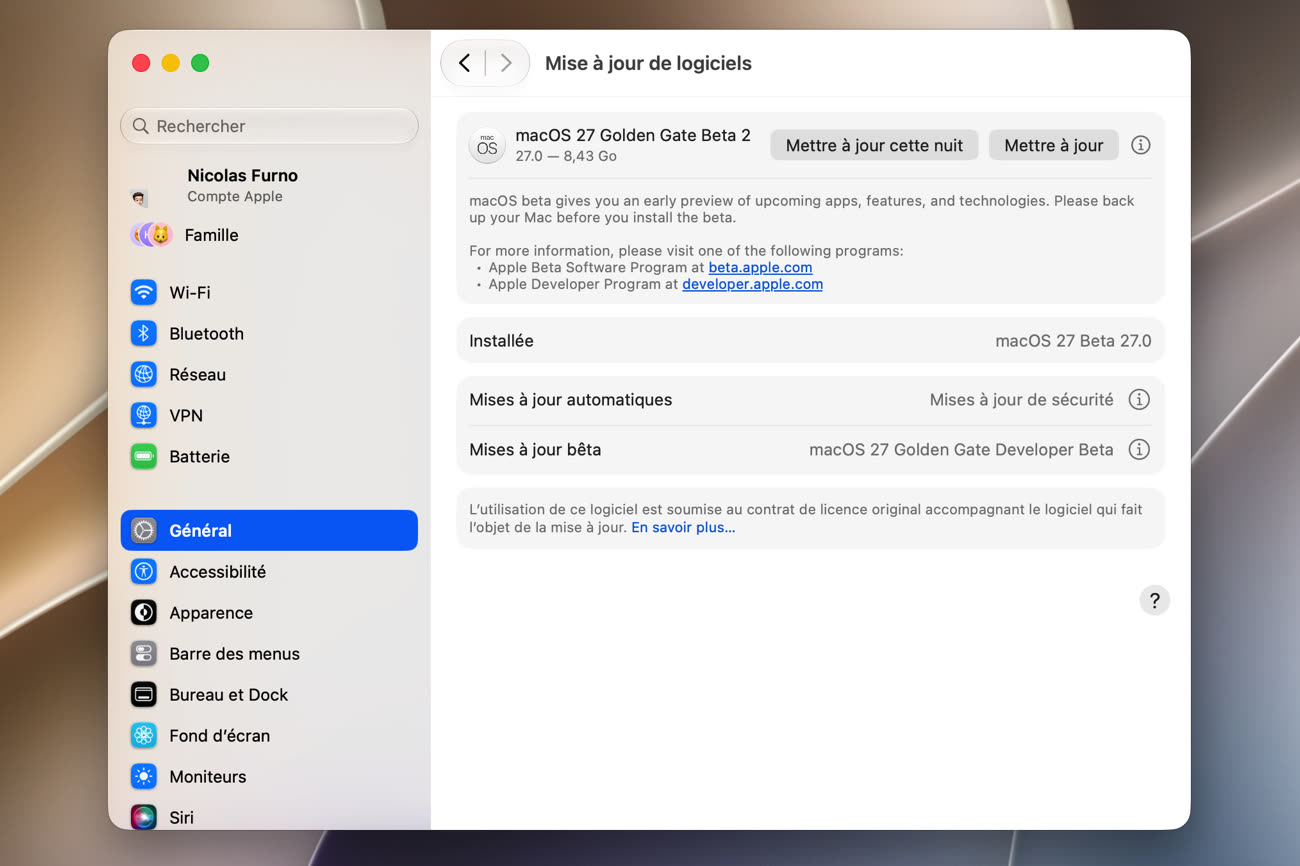The image size is (1300, 866).
Task: Click the Général gear icon
Action: tap(144, 530)
